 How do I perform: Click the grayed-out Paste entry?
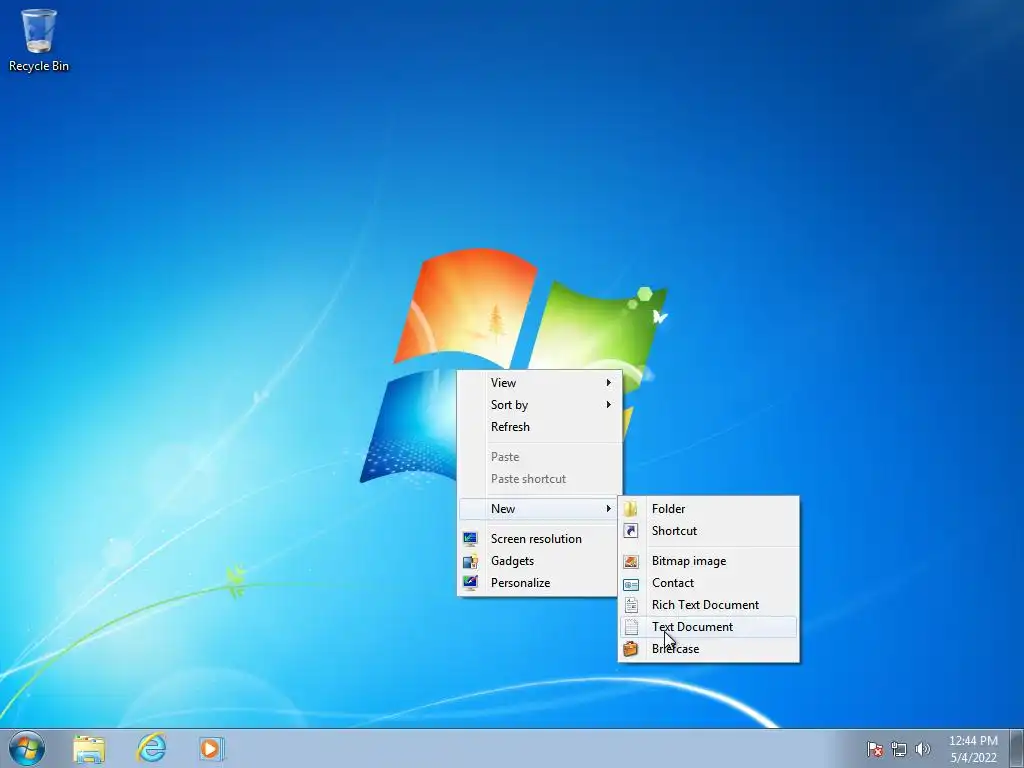point(539,457)
